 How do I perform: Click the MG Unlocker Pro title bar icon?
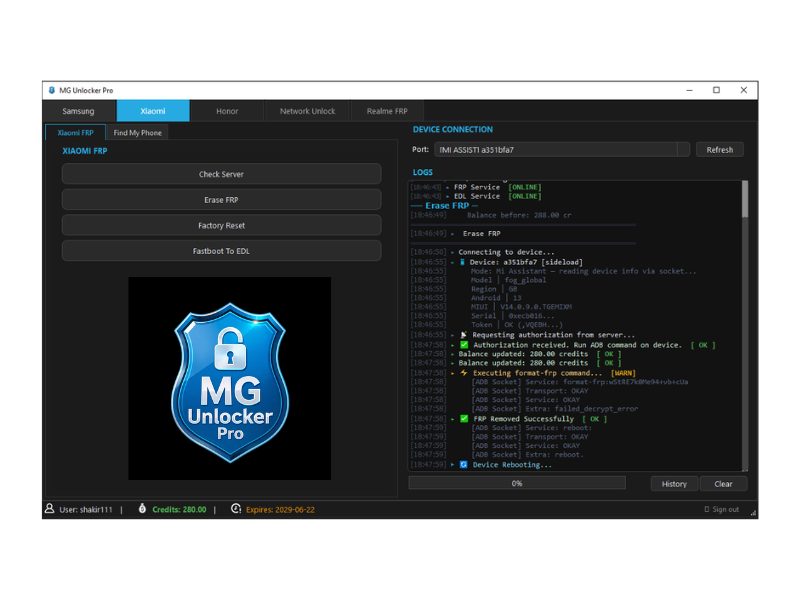(x=52, y=90)
